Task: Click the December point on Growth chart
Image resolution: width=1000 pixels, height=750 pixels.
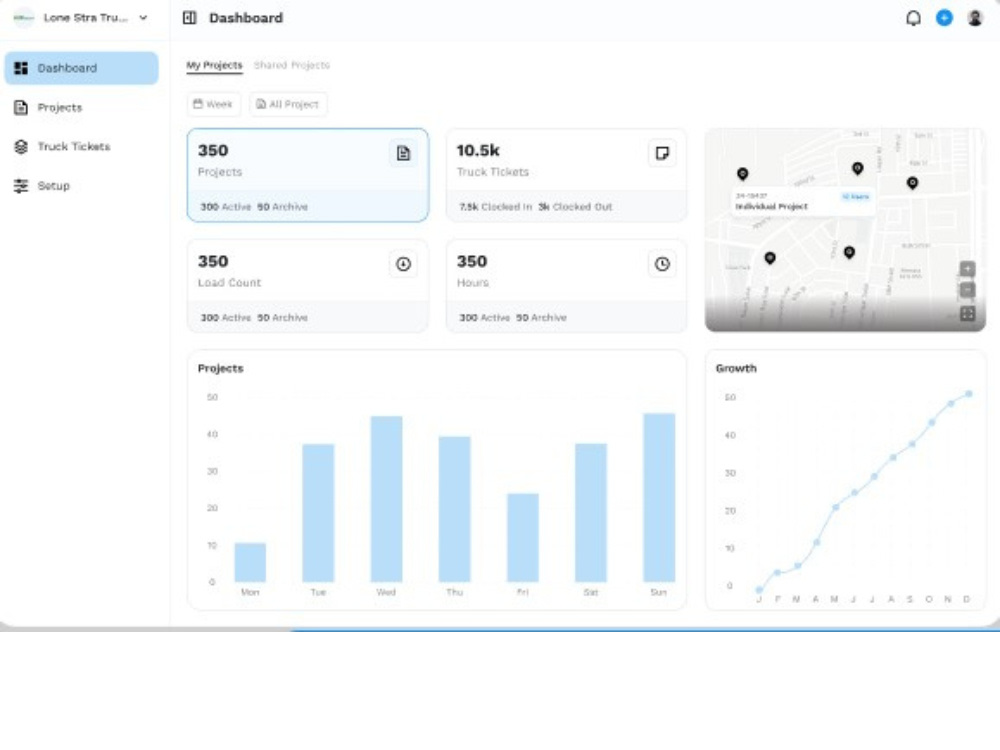Action: coord(969,394)
